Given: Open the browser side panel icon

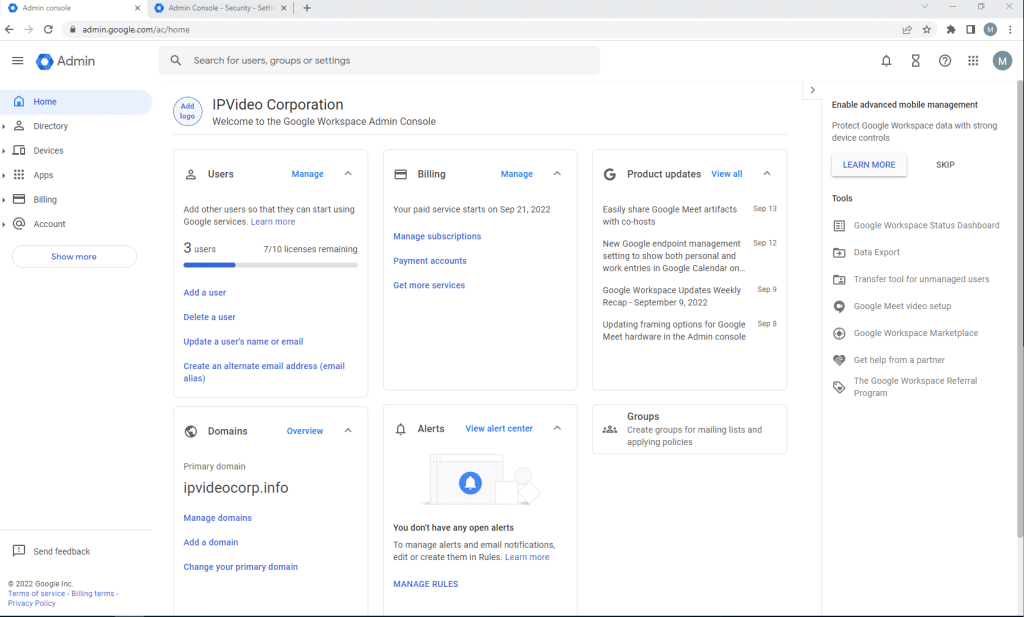Looking at the screenshot, I should pos(970,29).
